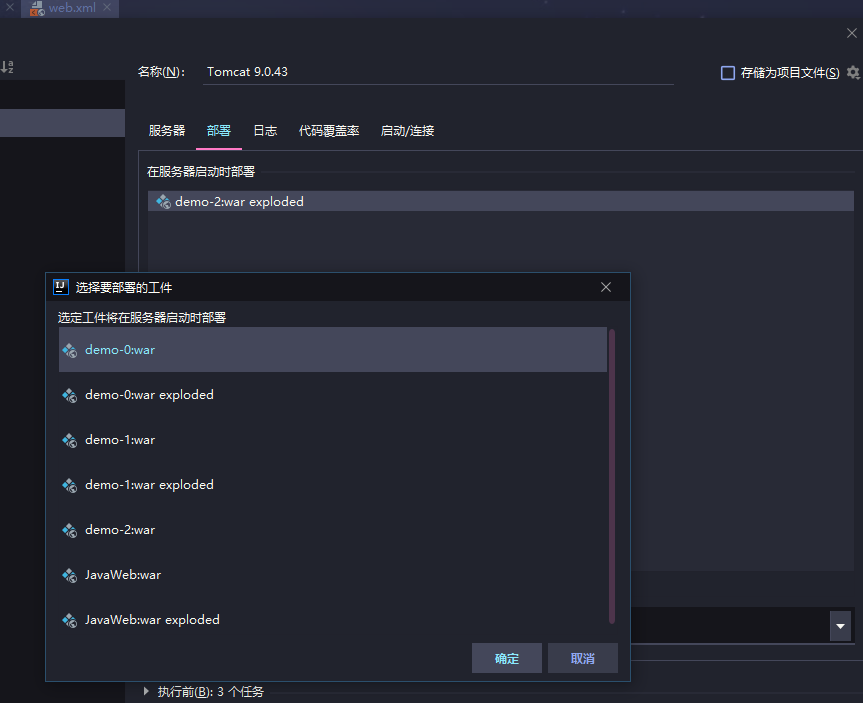This screenshot has width=863, height=703.
Task: Select demo-2:war artifact in dialog list
Action: (332, 530)
